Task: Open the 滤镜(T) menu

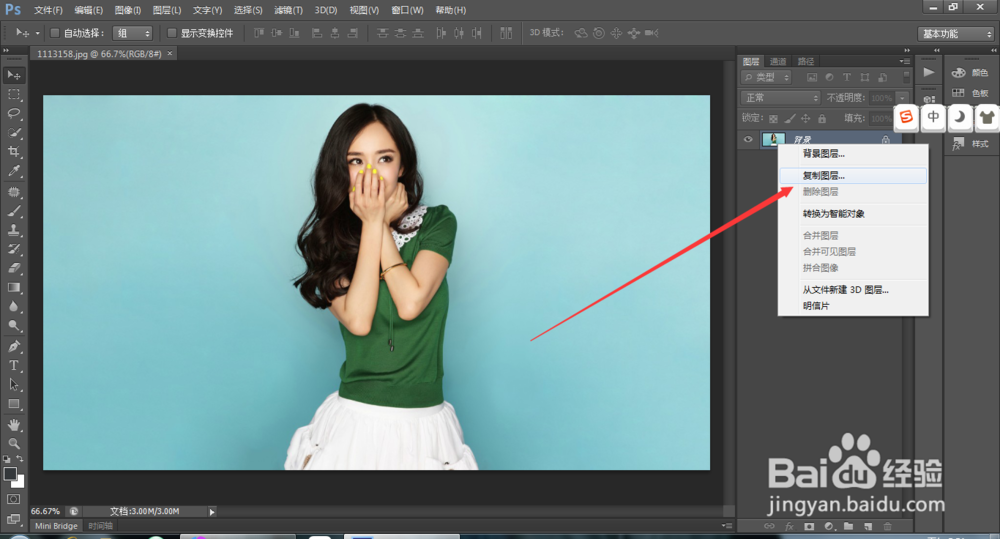Action: pos(288,10)
